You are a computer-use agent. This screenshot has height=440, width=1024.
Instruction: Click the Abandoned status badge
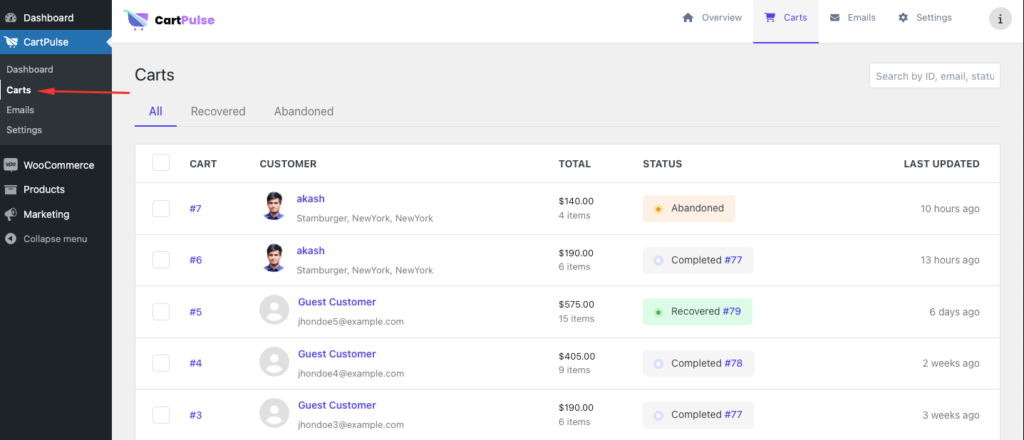pyautogui.click(x=689, y=208)
